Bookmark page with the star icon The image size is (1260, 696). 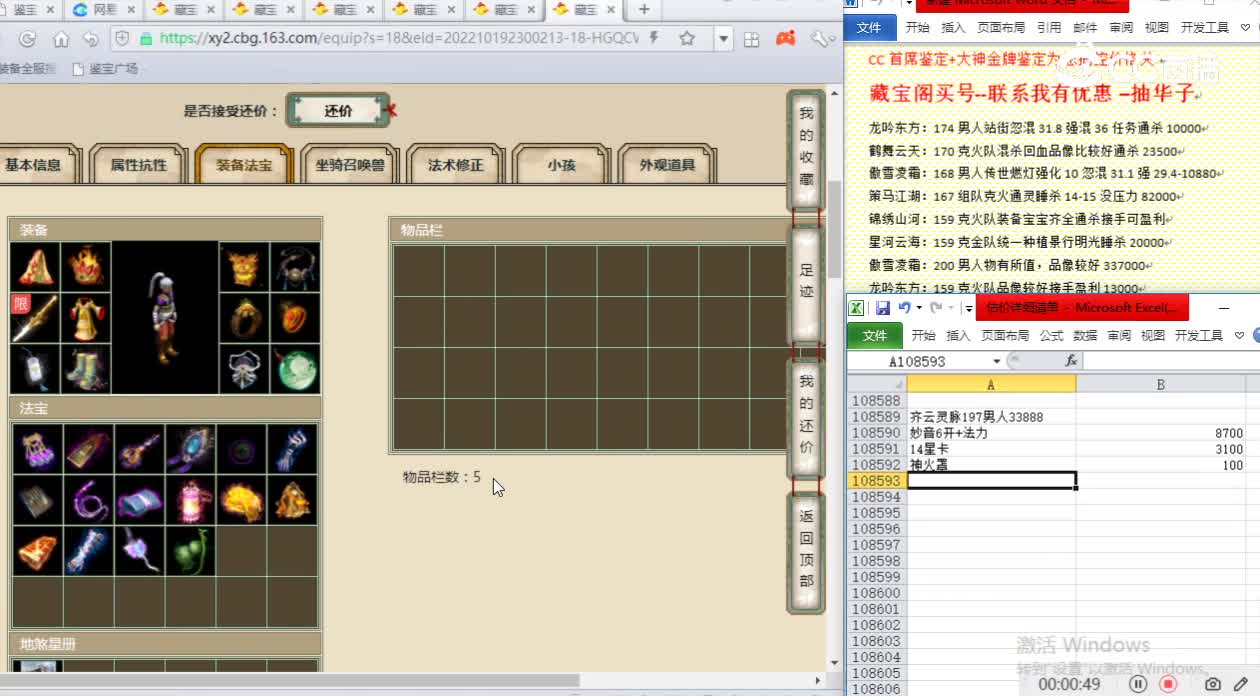coord(687,39)
